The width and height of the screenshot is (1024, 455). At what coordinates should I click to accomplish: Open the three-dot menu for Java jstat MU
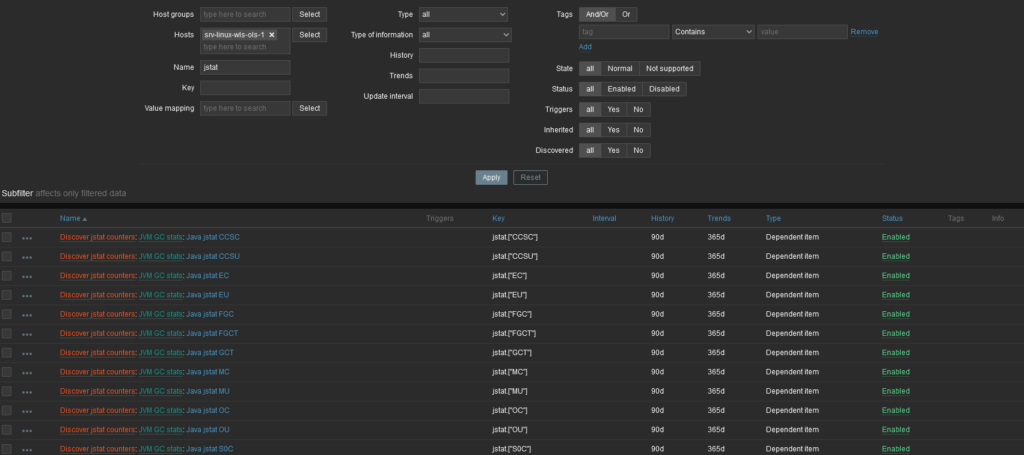(x=27, y=392)
